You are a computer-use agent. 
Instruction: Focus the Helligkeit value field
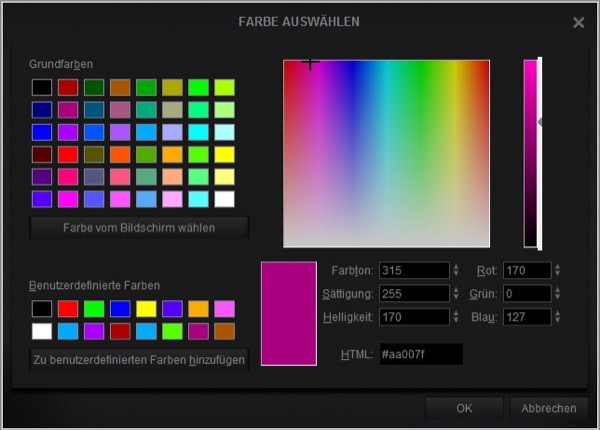pyautogui.click(x=414, y=317)
